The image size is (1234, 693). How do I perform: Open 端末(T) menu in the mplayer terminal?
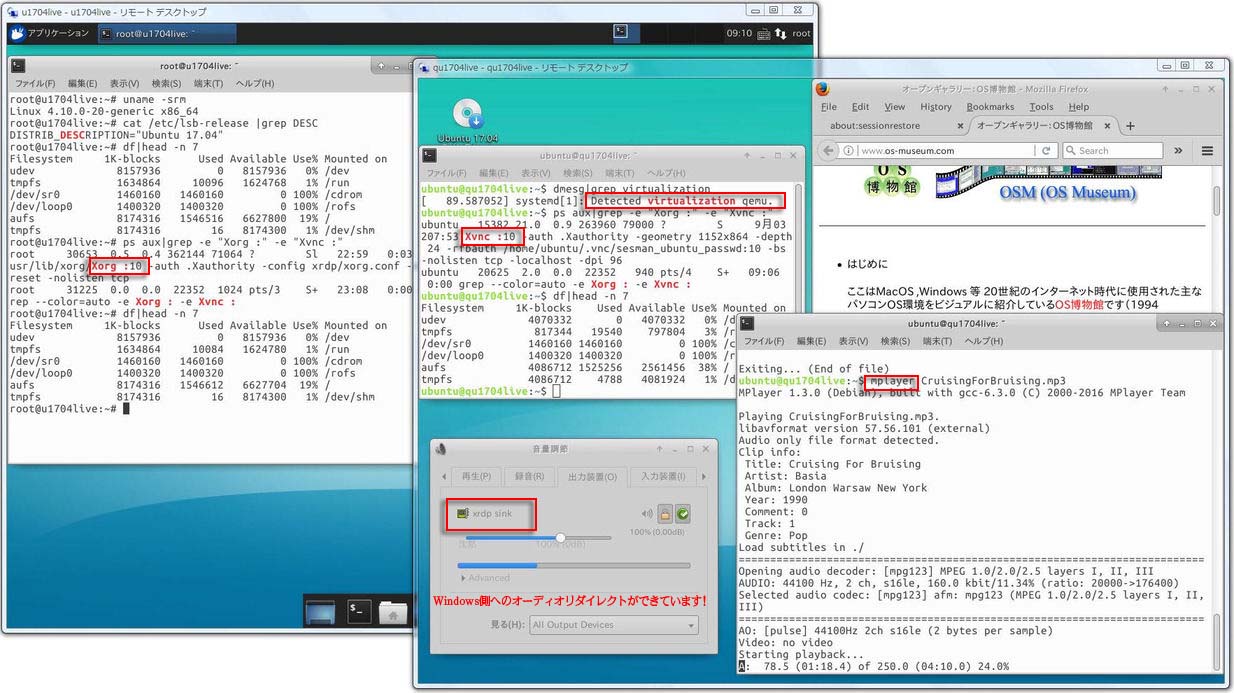[x=937, y=341]
